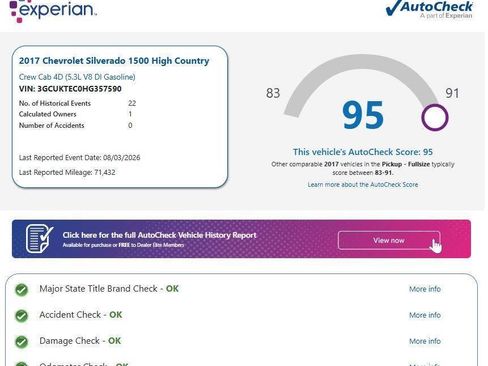Click the Crew Cab 4D engine description
The height and width of the screenshot is (366, 488).
tap(77, 77)
